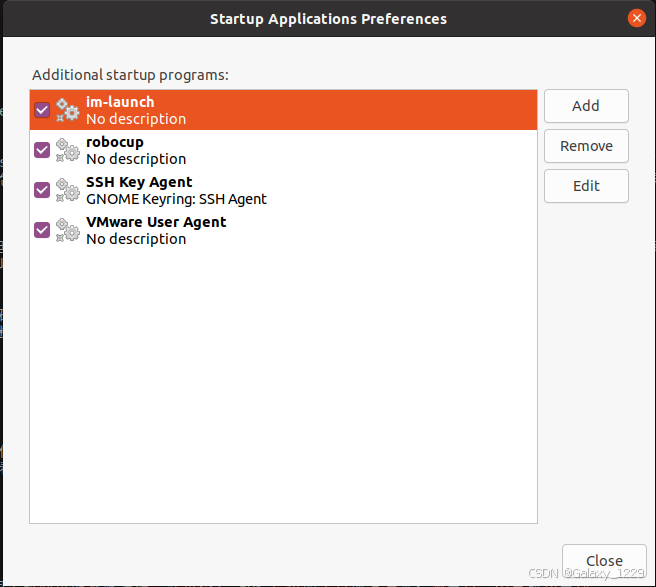
Task: Click the gear icon beside im-launch
Action: click(67, 110)
